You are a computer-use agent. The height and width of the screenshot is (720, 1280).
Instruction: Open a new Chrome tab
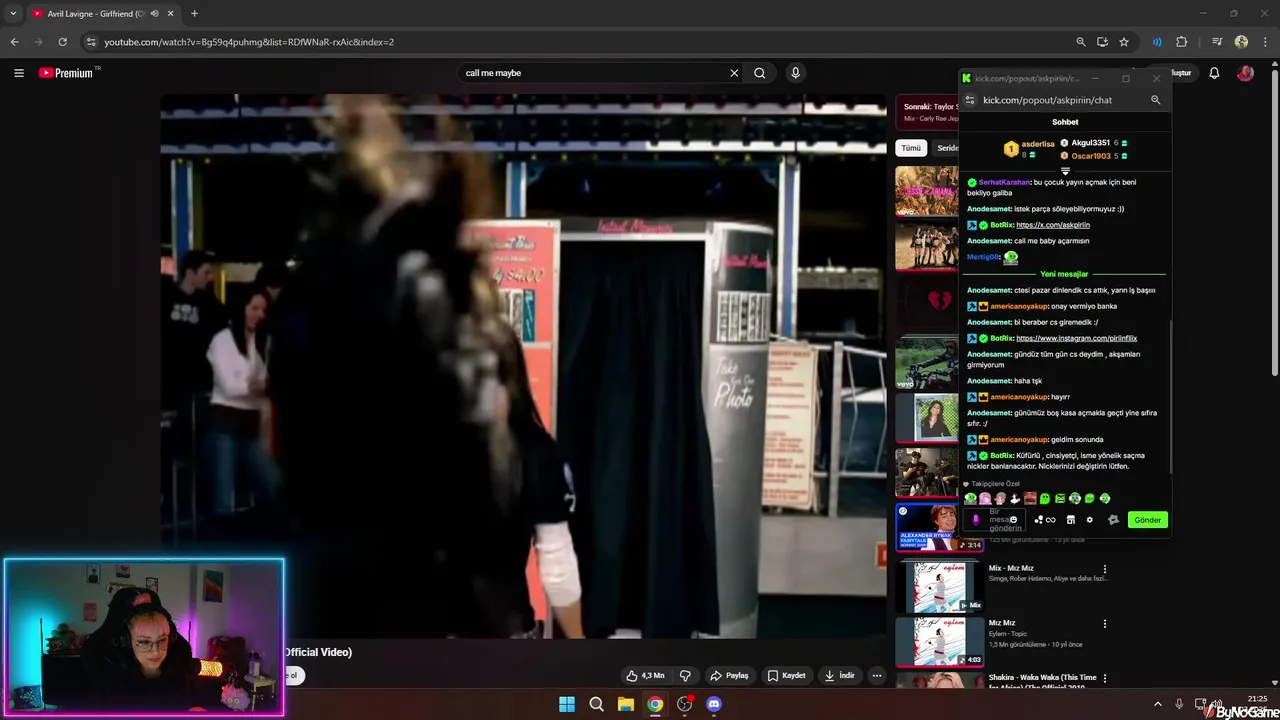tap(194, 14)
